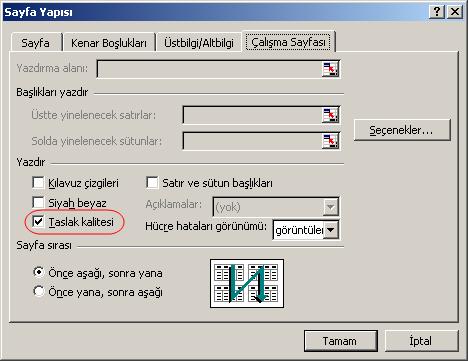468x361 pixels.
Task: Click range picker for Solda yinelenecek sütunlar
Action: coord(330,141)
